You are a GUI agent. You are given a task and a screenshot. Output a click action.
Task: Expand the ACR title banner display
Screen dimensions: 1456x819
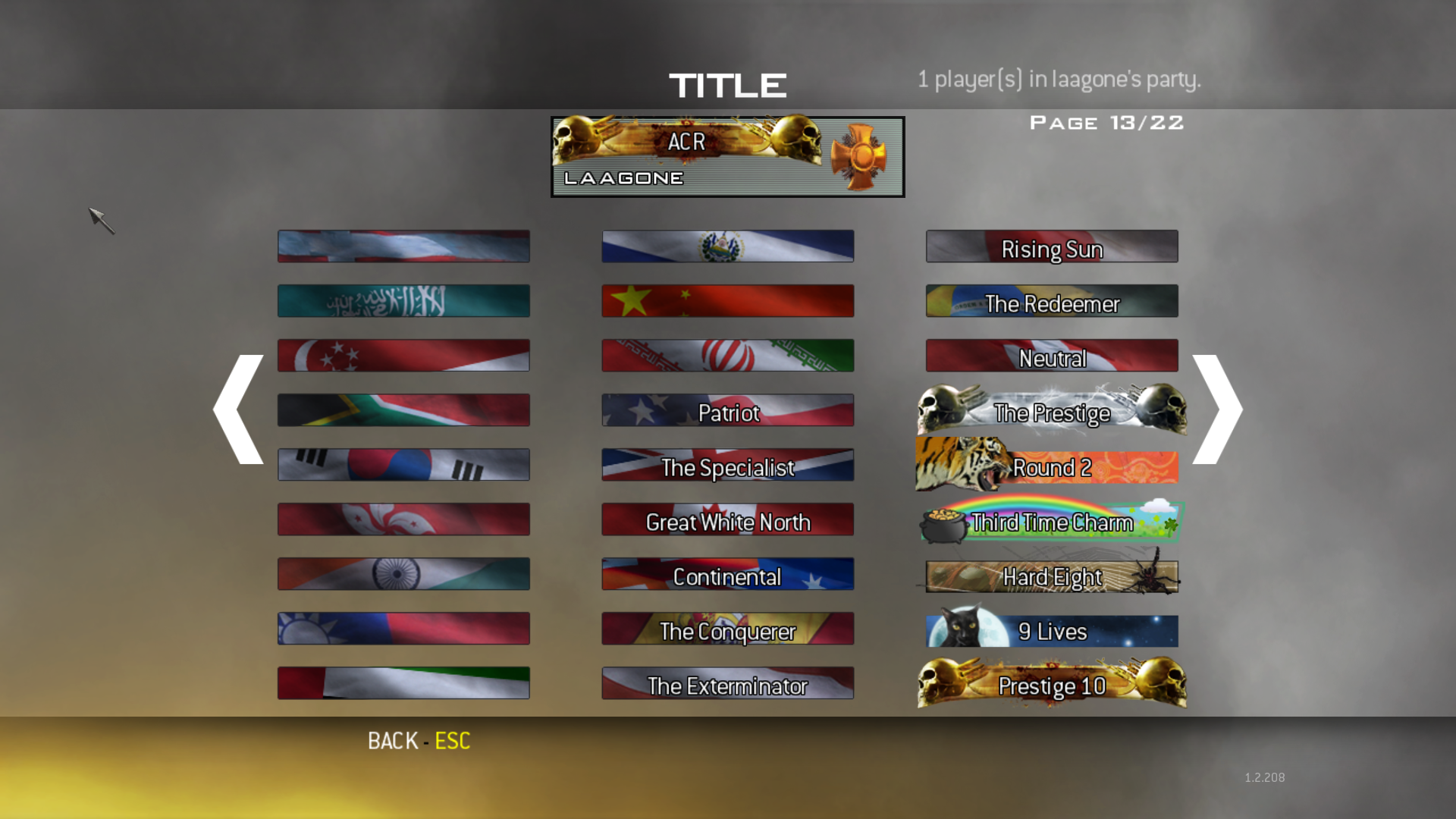(728, 154)
